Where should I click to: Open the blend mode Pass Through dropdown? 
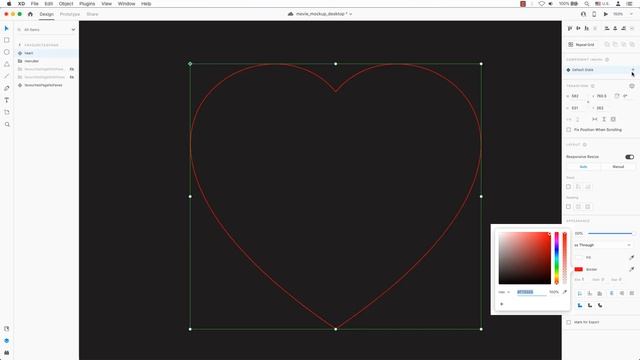point(603,245)
